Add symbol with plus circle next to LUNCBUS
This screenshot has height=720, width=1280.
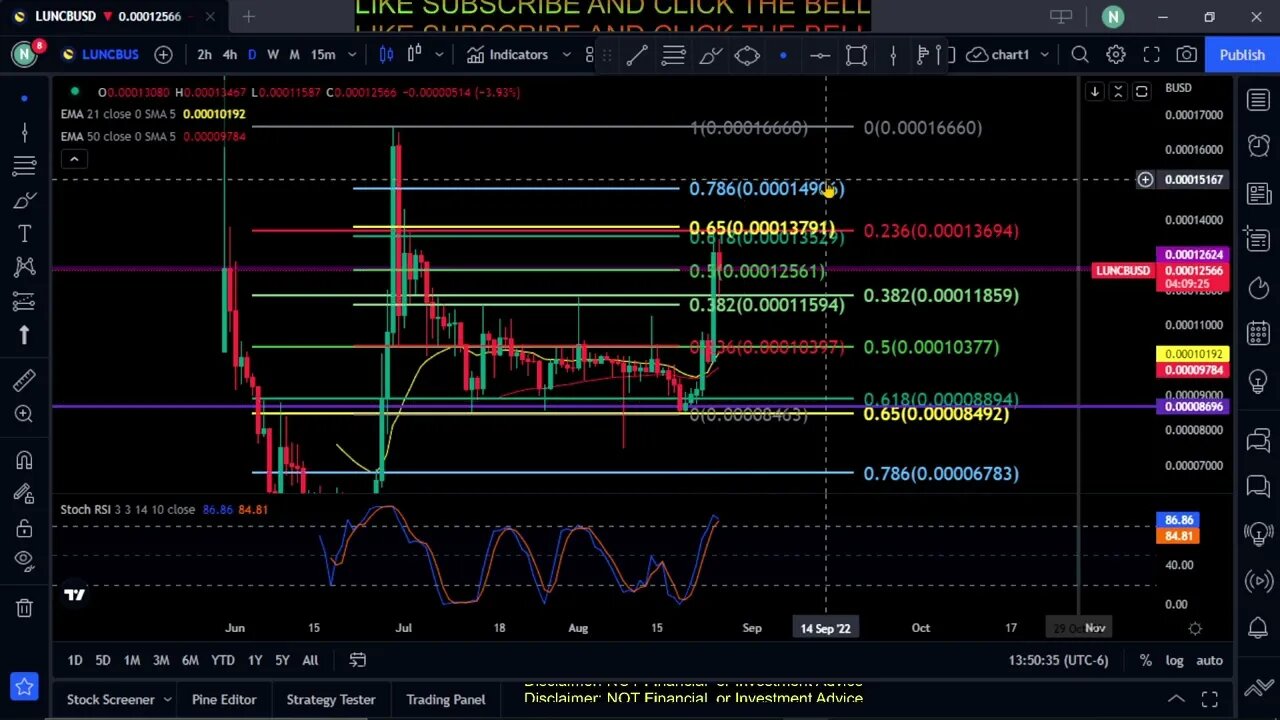(163, 55)
